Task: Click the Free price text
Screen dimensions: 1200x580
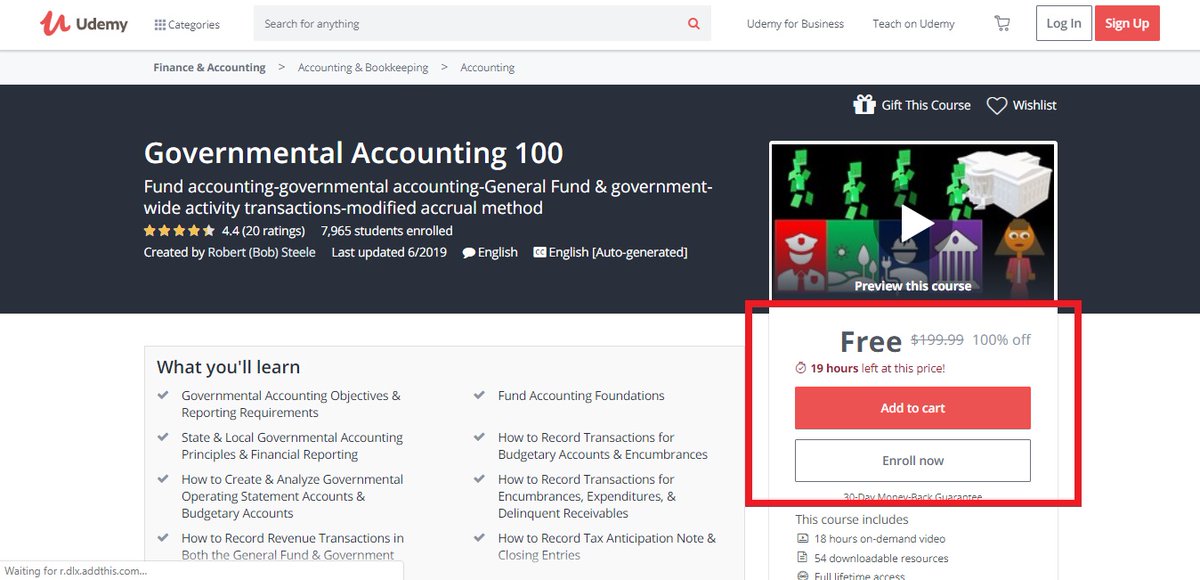Action: coord(871,341)
